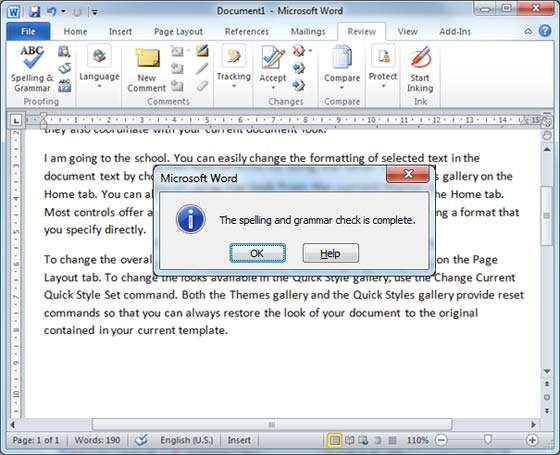Switch to the Page Layout tab

point(178,32)
